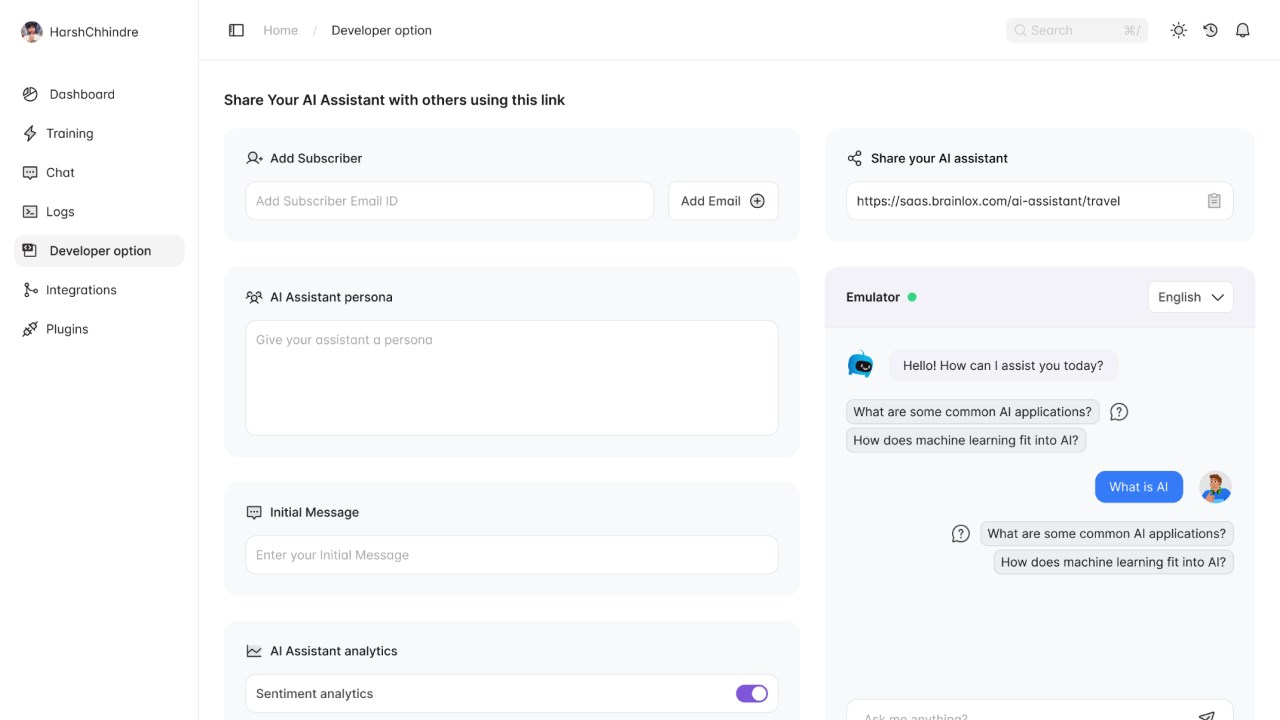The image size is (1280, 720).
Task: Toggle Sentiment analytics switch
Action: (x=752, y=694)
